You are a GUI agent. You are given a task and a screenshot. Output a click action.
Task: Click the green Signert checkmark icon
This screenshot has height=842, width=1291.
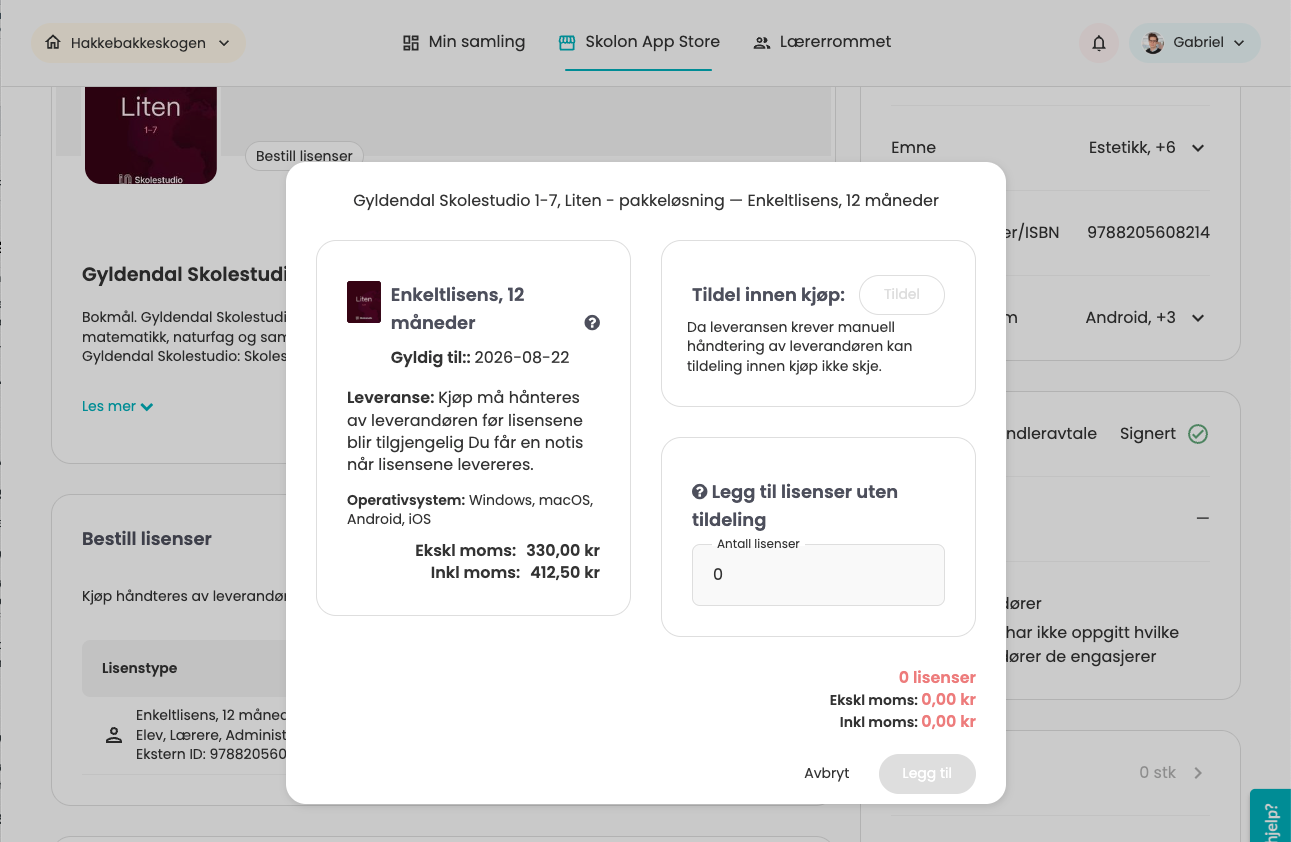pyautogui.click(x=1197, y=434)
